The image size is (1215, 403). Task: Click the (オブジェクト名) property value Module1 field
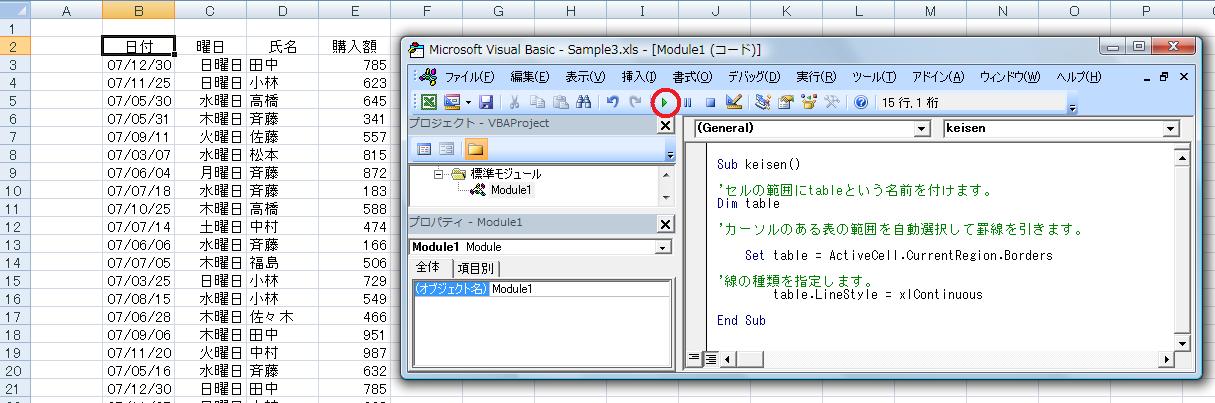(x=580, y=289)
